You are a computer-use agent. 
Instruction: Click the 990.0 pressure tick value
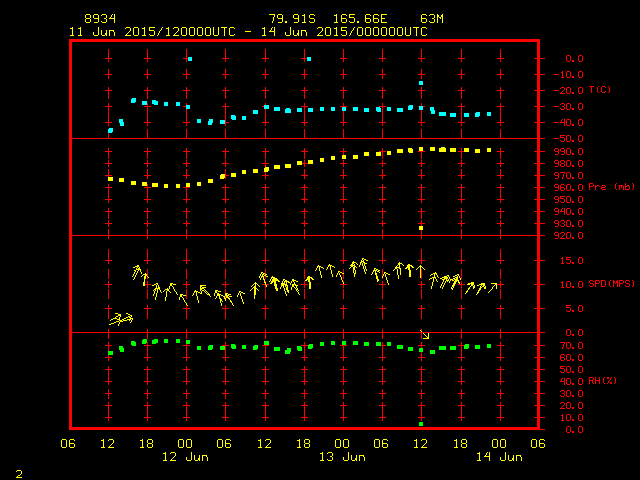[569, 152]
